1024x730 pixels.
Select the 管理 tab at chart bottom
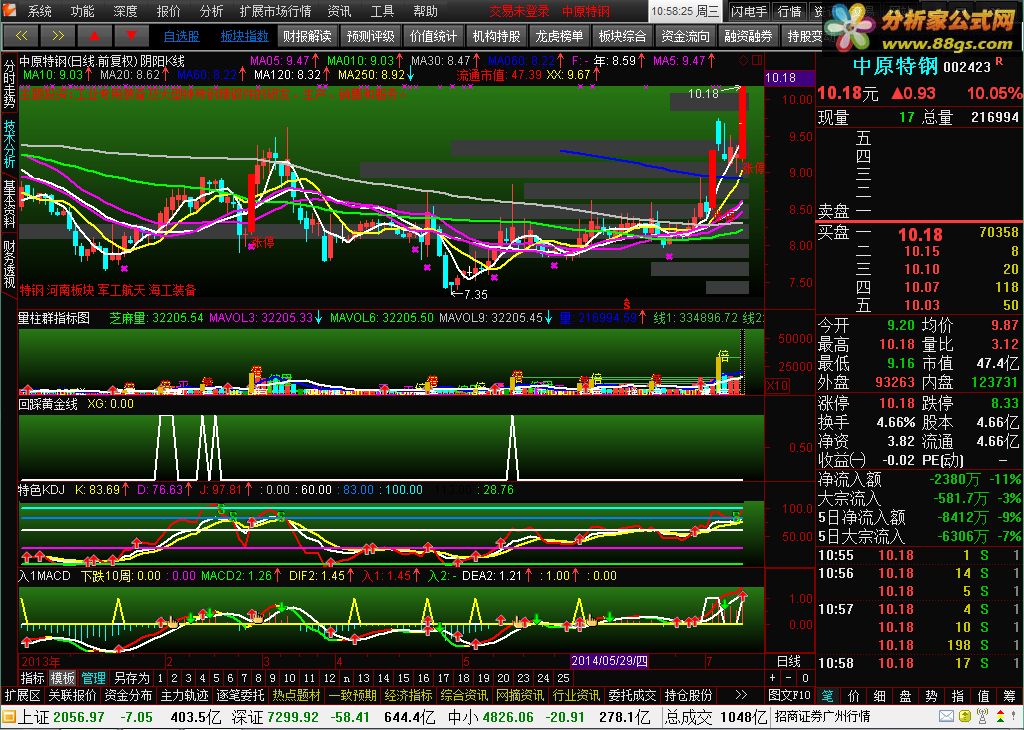93,678
